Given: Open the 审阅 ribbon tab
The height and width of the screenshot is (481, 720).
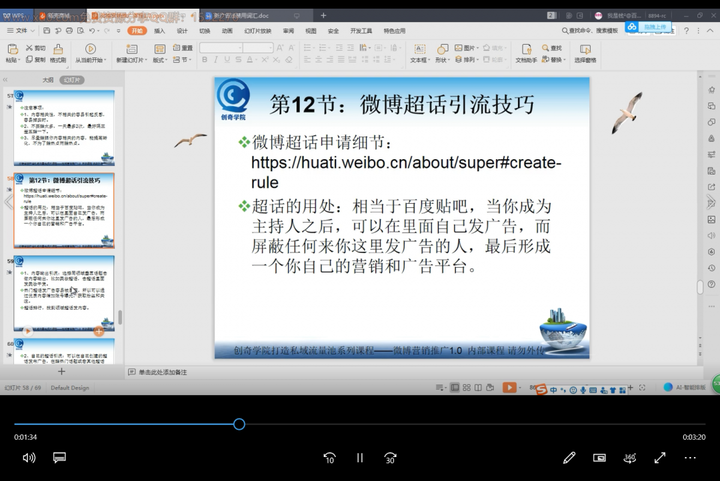Looking at the screenshot, I should (x=288, y=31).
